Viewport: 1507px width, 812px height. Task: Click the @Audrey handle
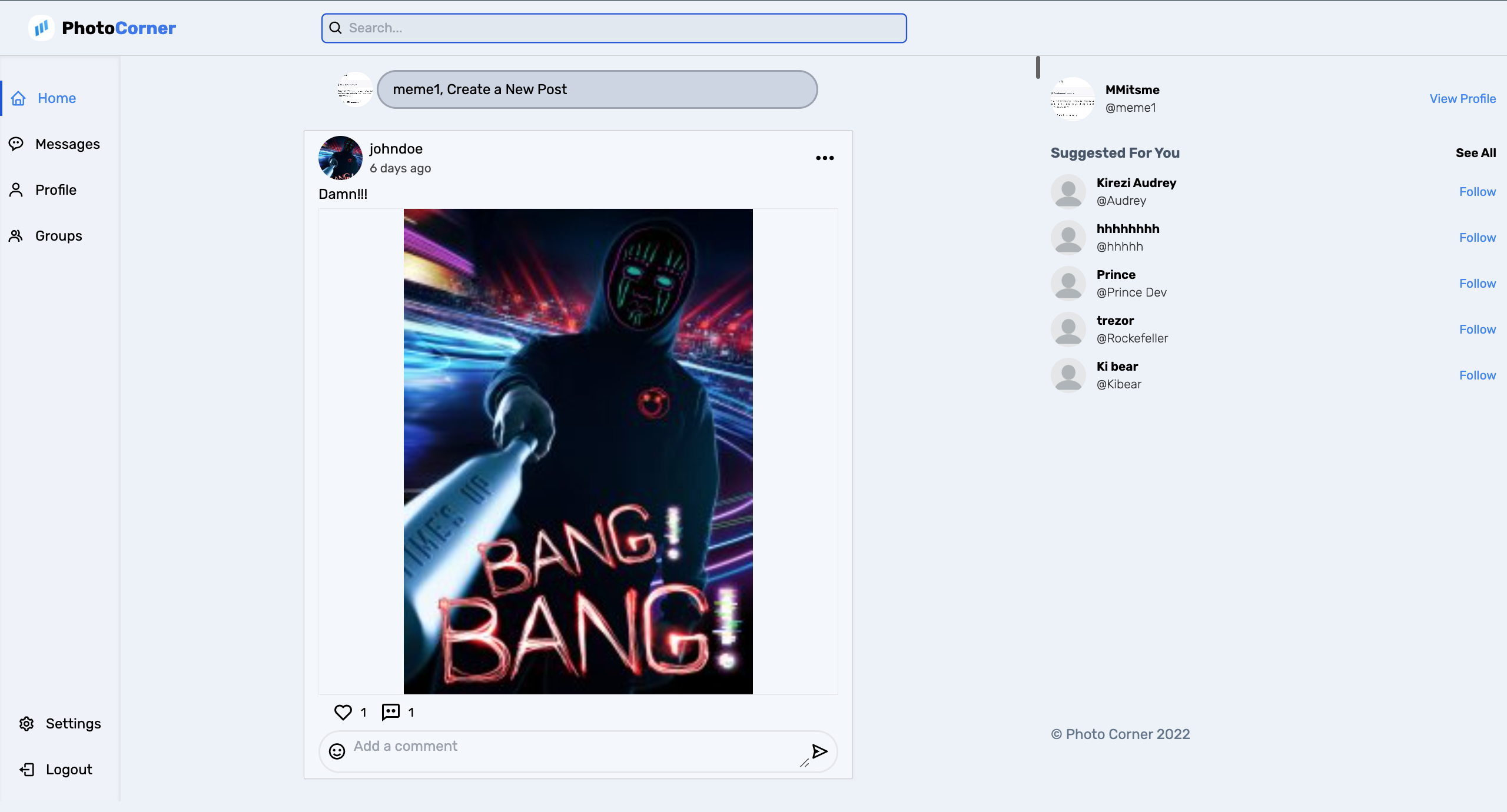(1121, 201)
